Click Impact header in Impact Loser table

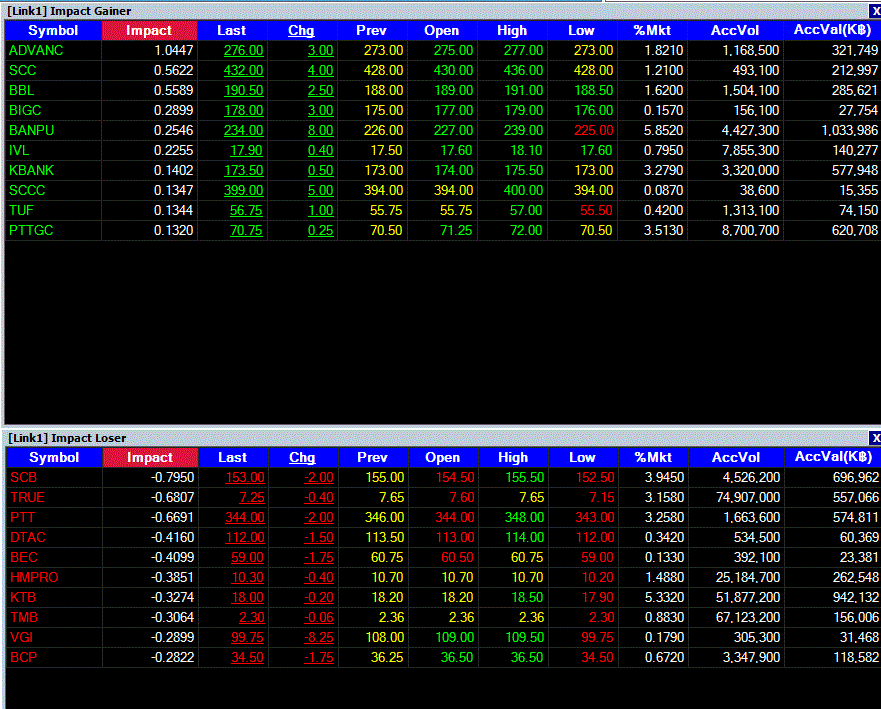[150, 457]
